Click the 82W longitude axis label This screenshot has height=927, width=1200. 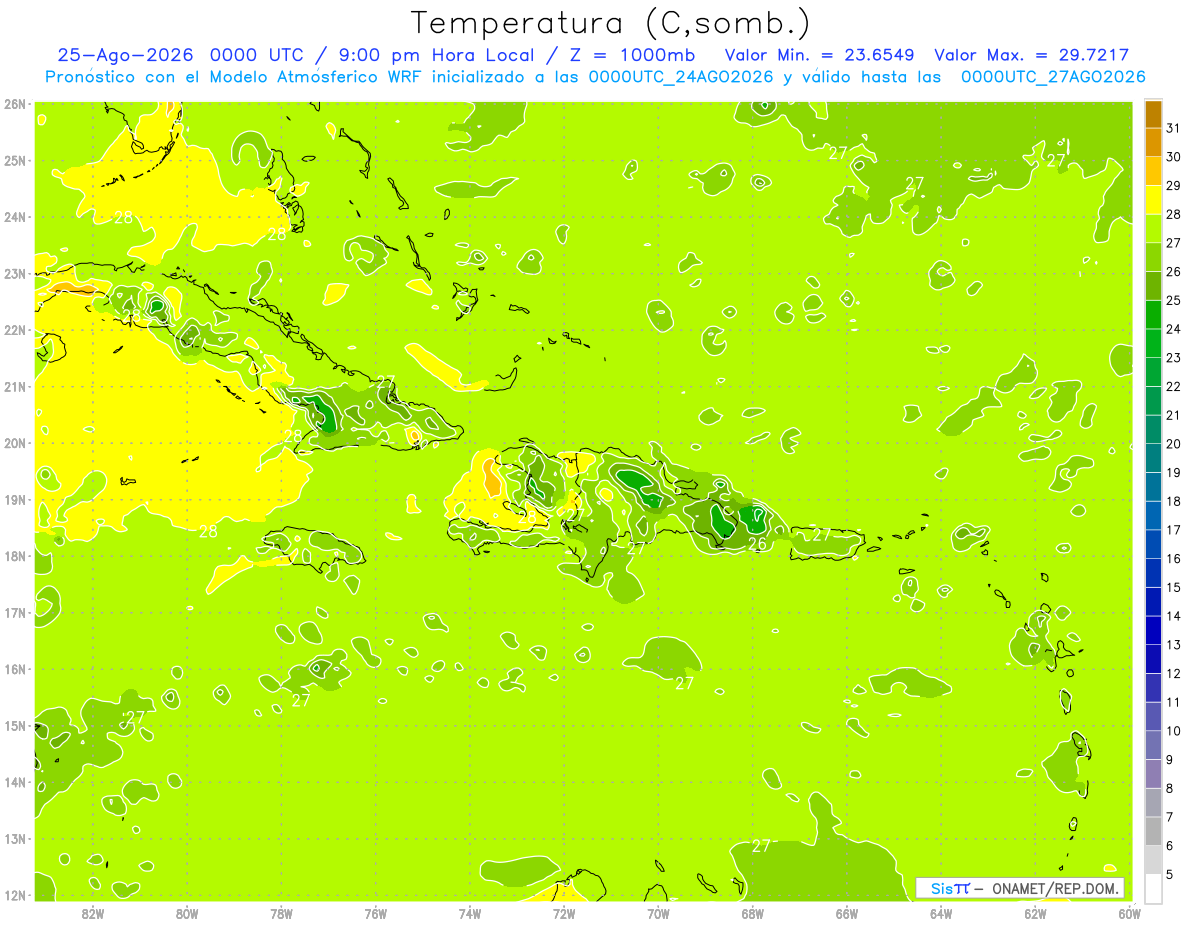93,913
